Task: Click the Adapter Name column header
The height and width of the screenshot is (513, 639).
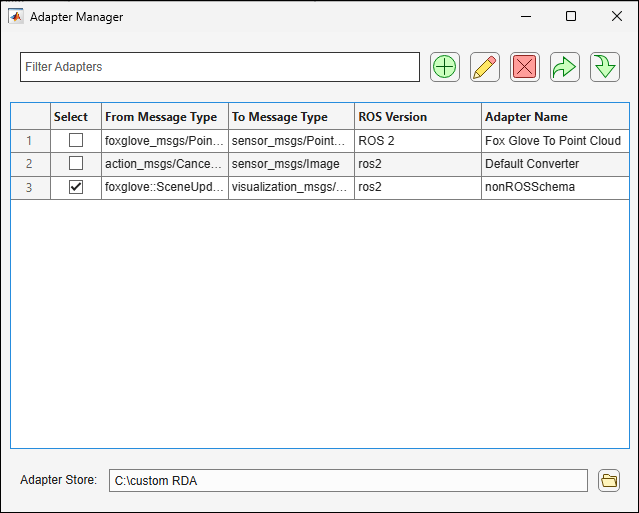Action: [555, 117]
